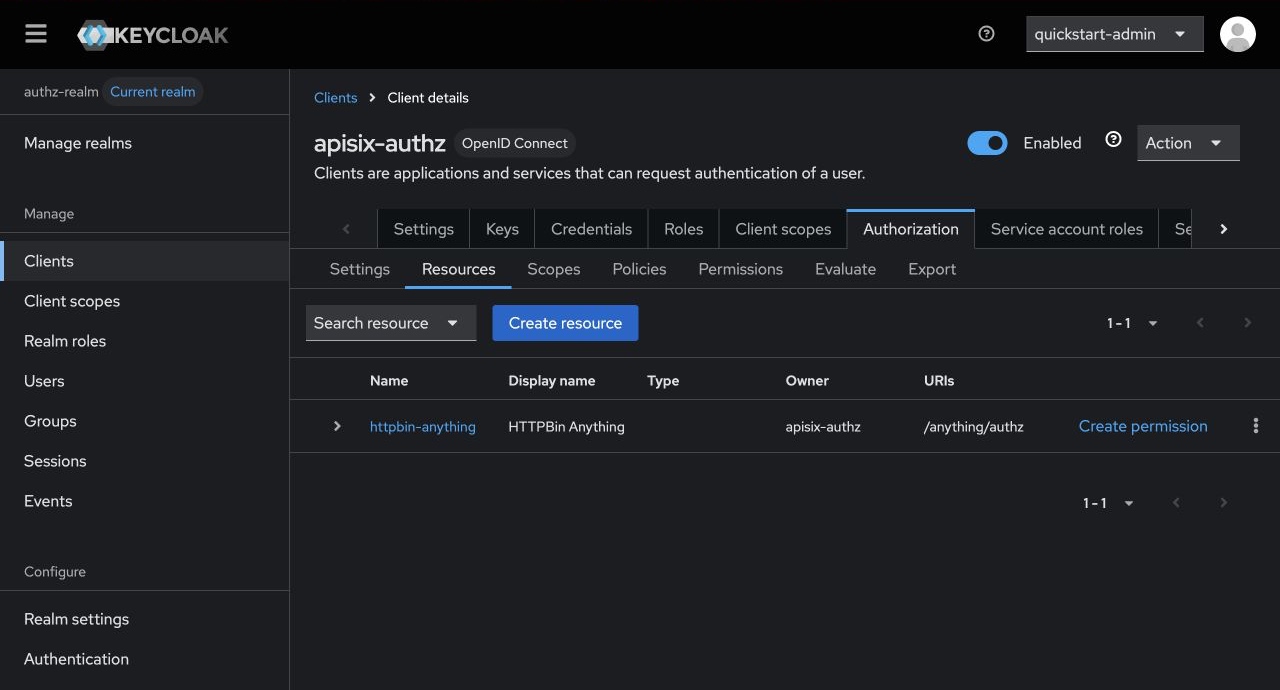This screenshot has height=690, width=1280.
Task: Open the Policies sub-tab
Action: 639,269
